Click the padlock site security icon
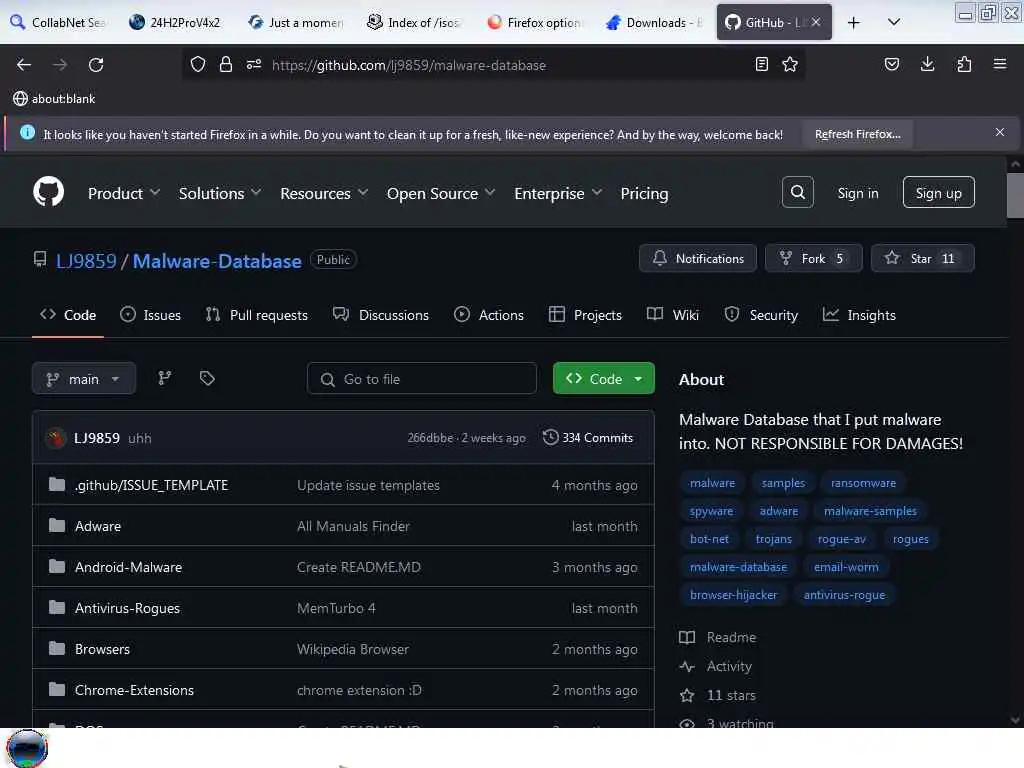The height and width of the screenshot is (768, 1024). (225, 64)
